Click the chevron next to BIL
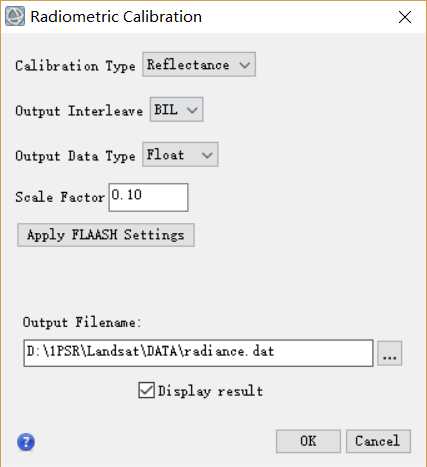This screenshot has height=467, width=427. [x=192, y=110]
